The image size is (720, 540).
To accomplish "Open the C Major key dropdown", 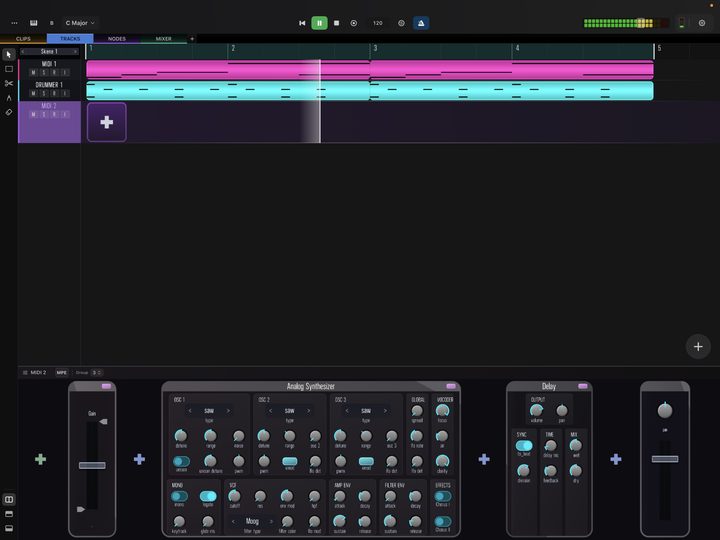I will 80,23.
